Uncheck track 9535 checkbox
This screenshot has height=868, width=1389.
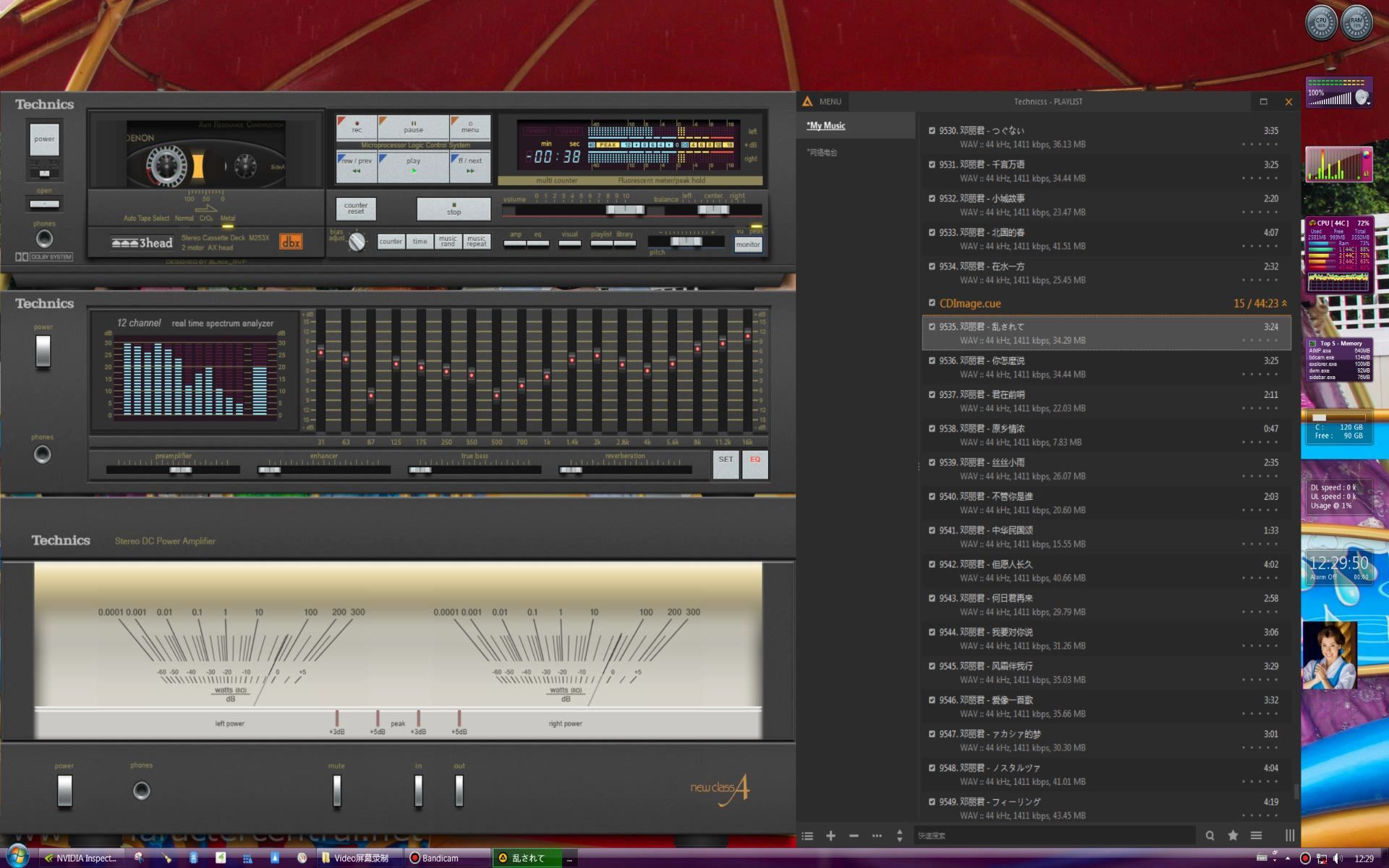[932, 327]
